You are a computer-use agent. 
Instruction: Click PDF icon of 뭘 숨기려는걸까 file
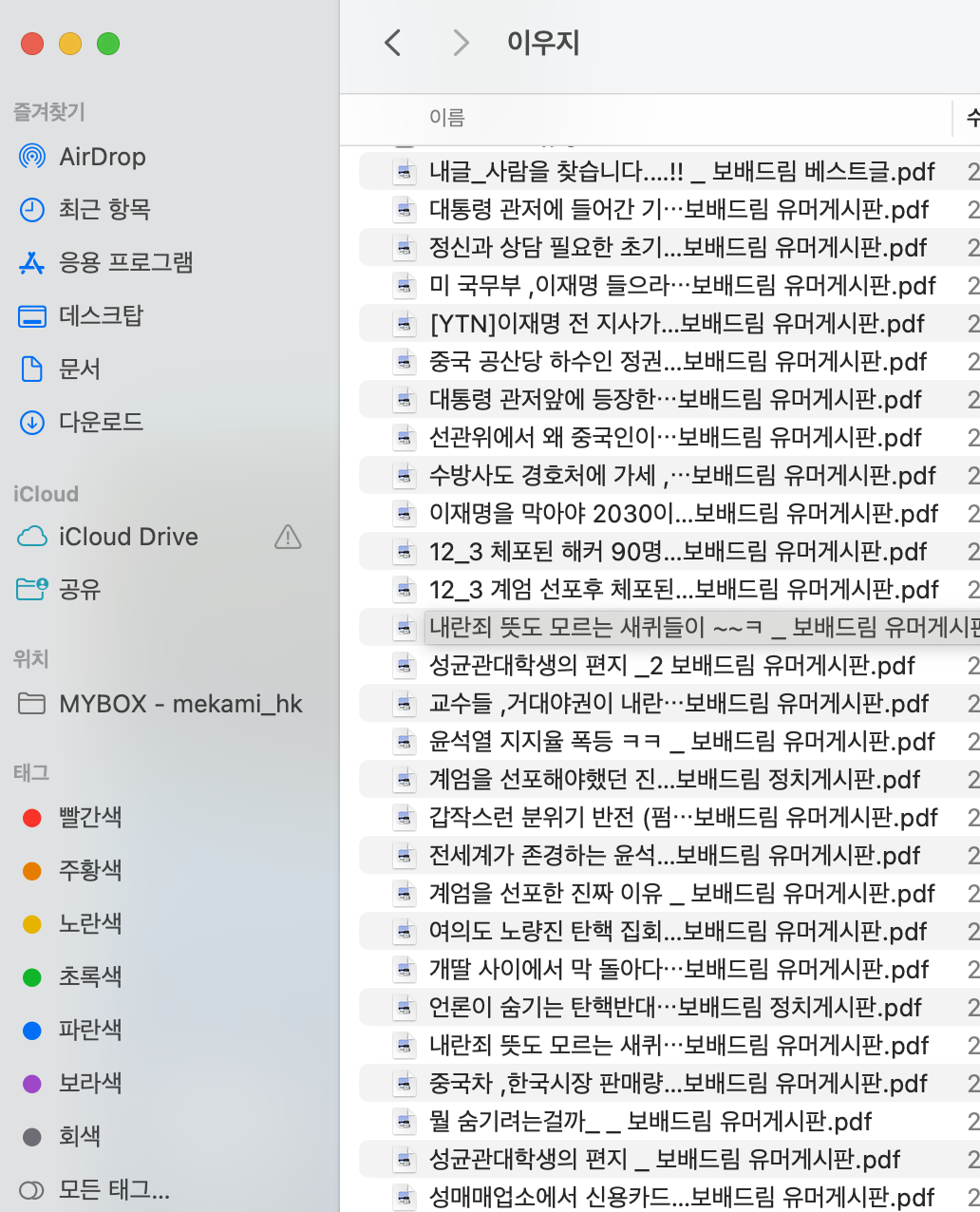tap(405, 1122)
